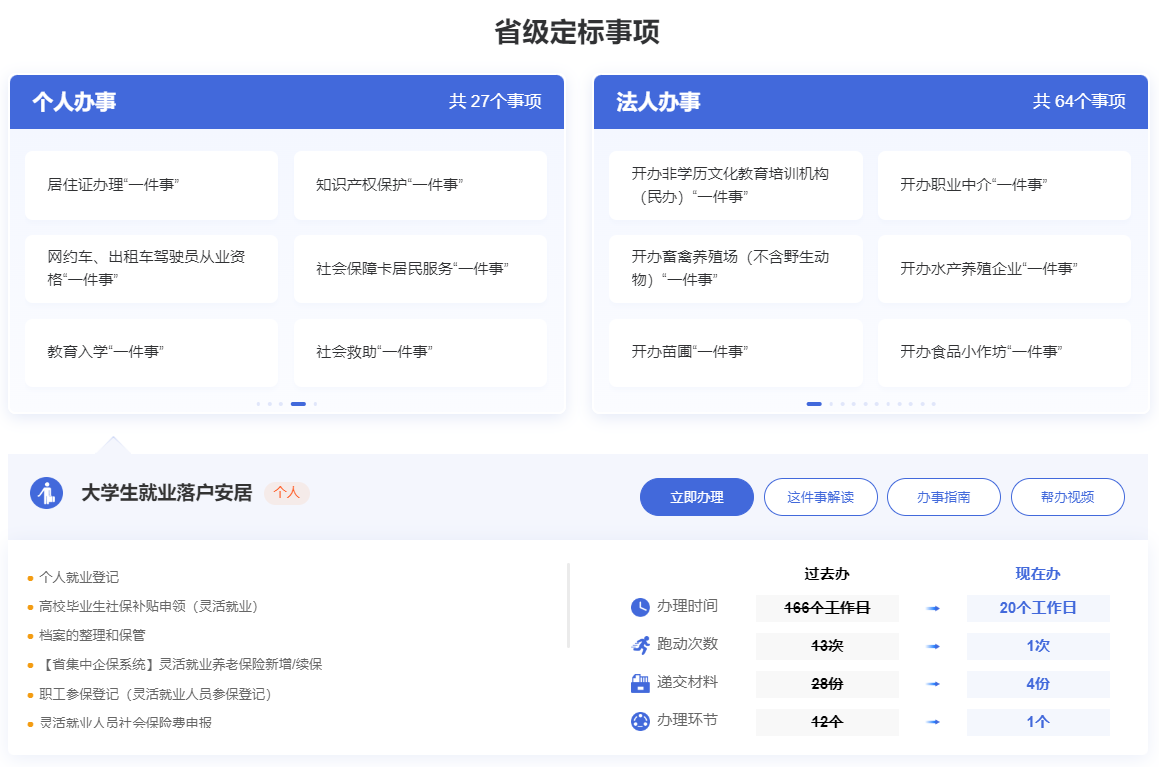Click active pagination indicator in 法人办事 carousel
Viewport: 1159px width, 767px height.
tap(814, 404)
